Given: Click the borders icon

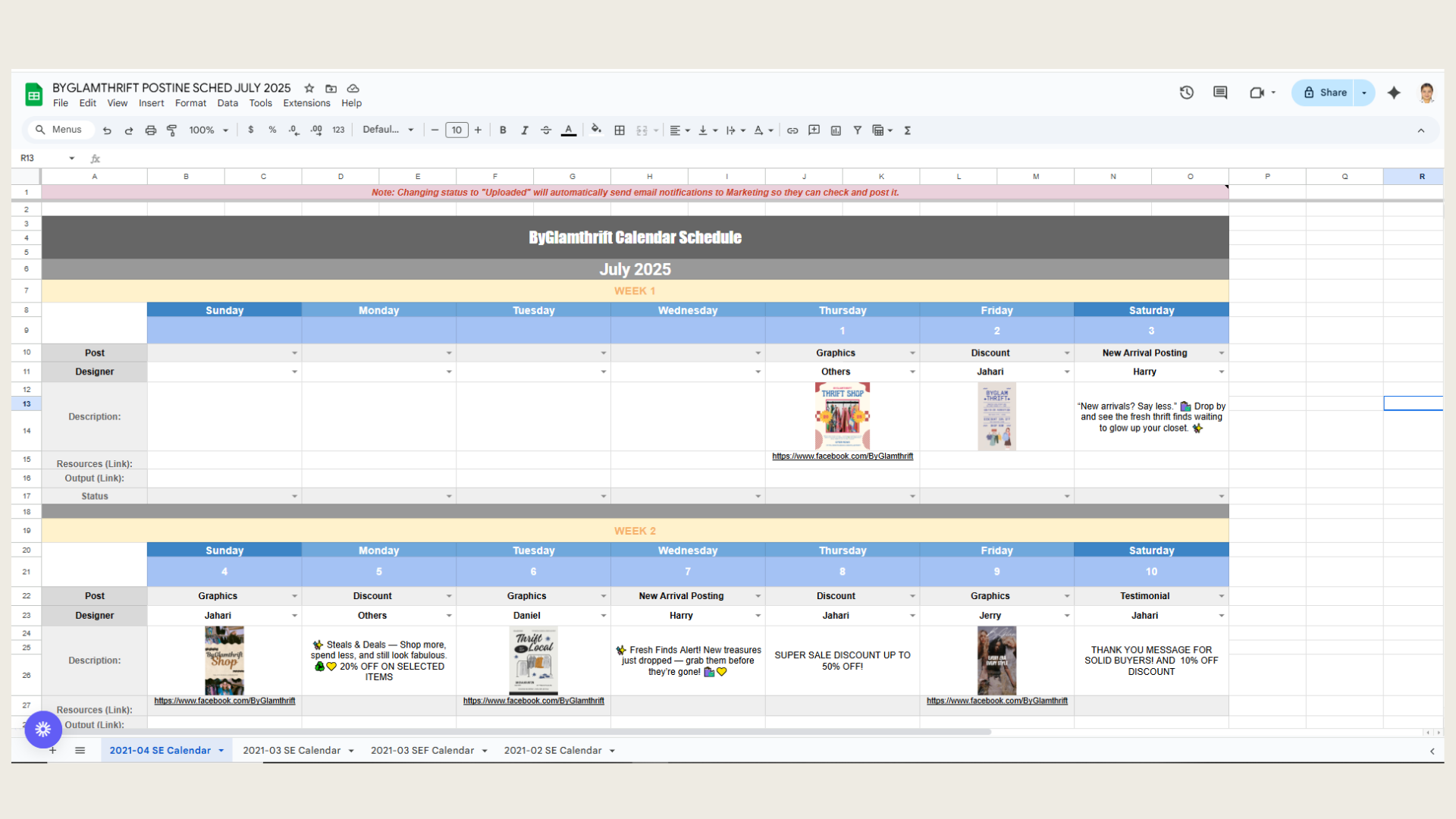Looking at the screenshot, I should (620, 130).
